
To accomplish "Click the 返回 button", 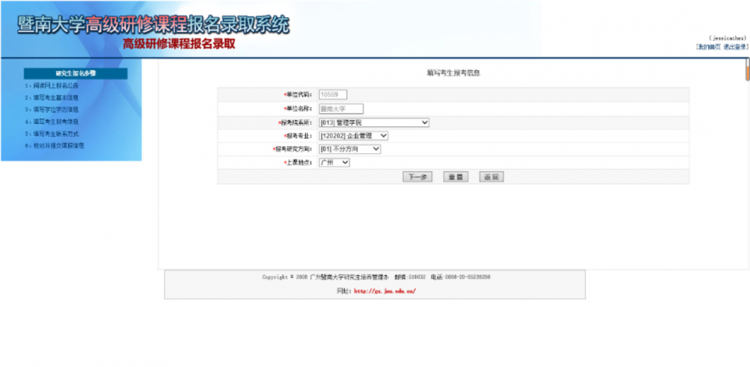I will pyautogui.click(x=491, y=177).
